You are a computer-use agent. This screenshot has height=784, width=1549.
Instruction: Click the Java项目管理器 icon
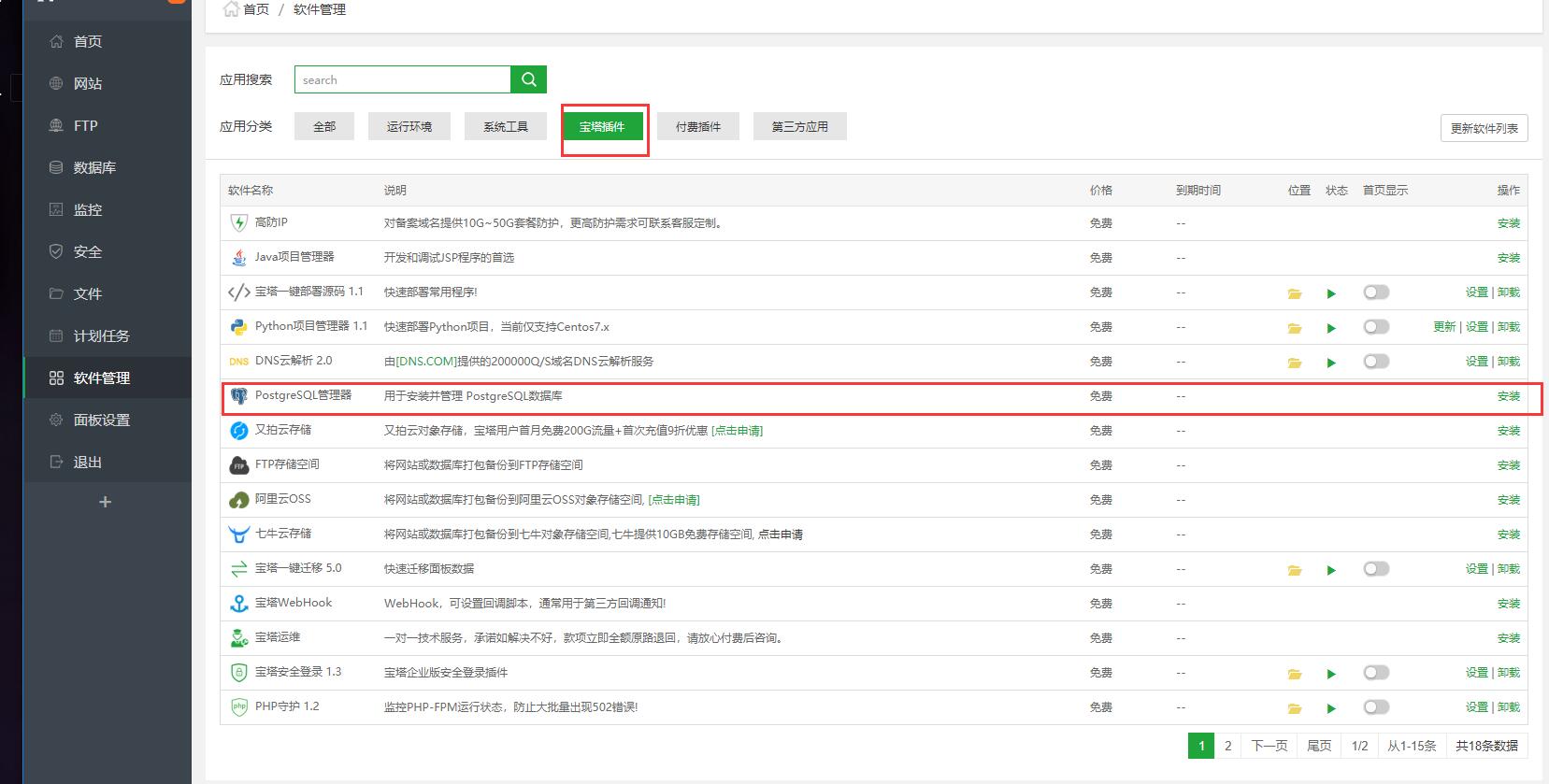click(x=238, y=258)
